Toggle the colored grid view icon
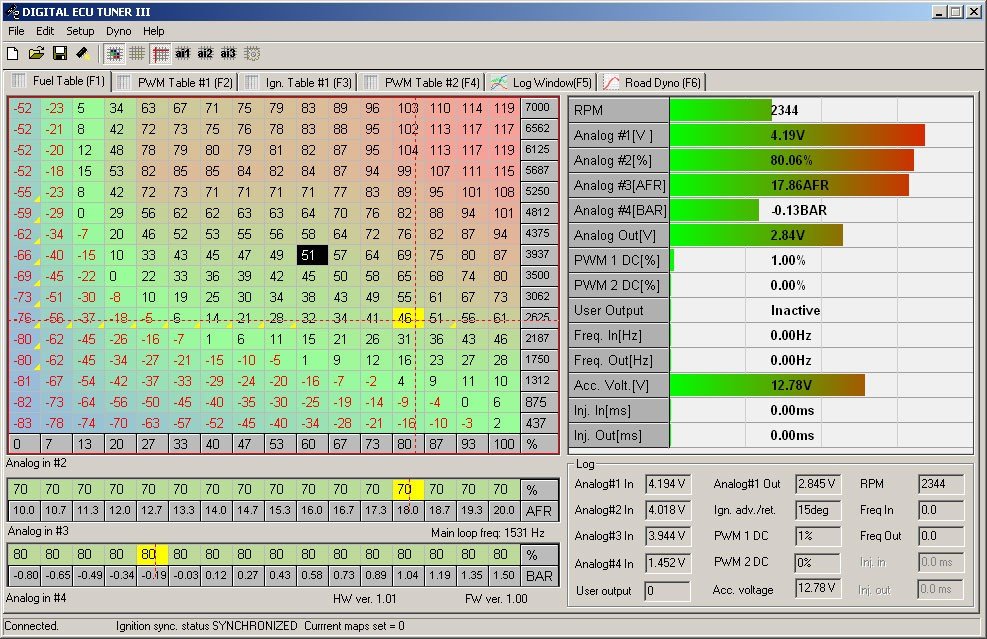 tap(114, 53)
